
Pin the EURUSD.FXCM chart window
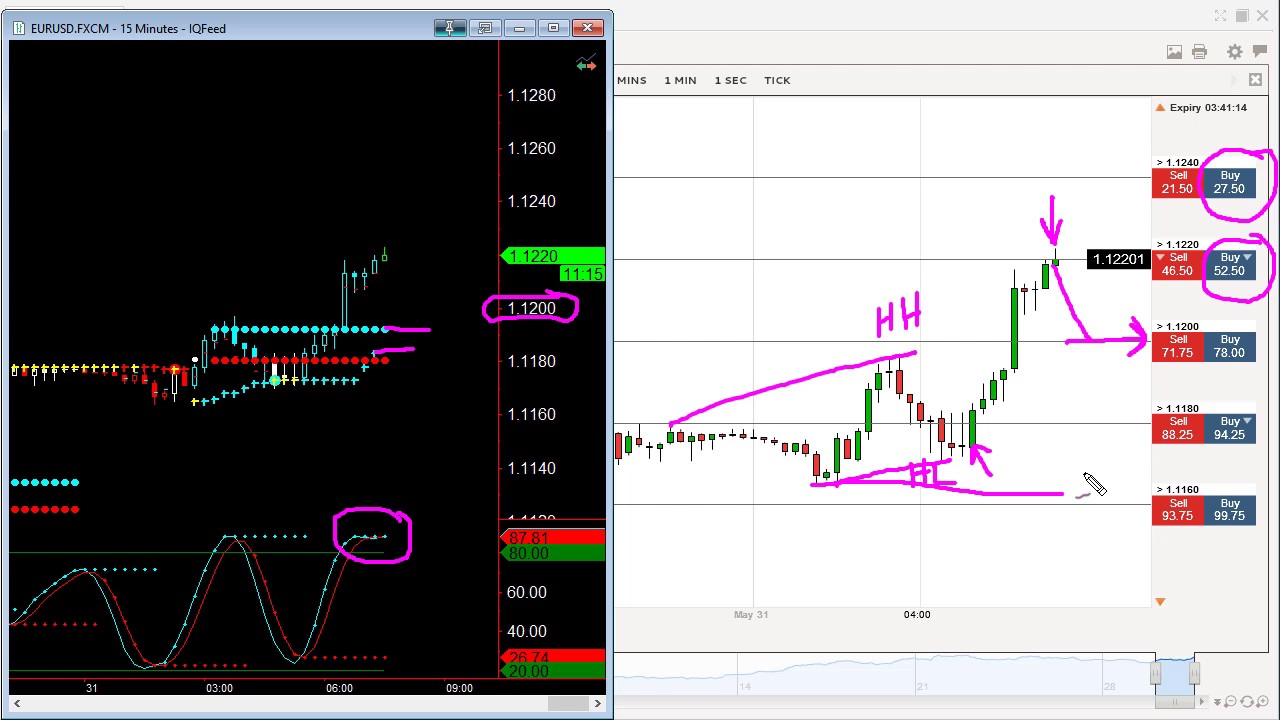pyautogui.click(x=450, y=28)
